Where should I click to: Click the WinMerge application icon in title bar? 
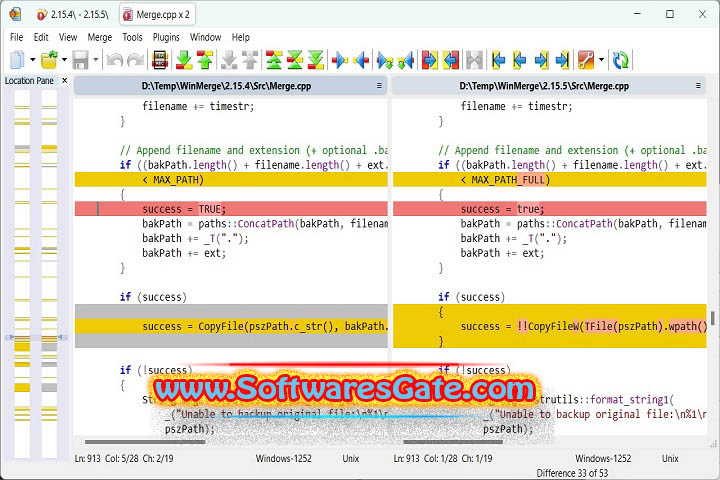15,14
